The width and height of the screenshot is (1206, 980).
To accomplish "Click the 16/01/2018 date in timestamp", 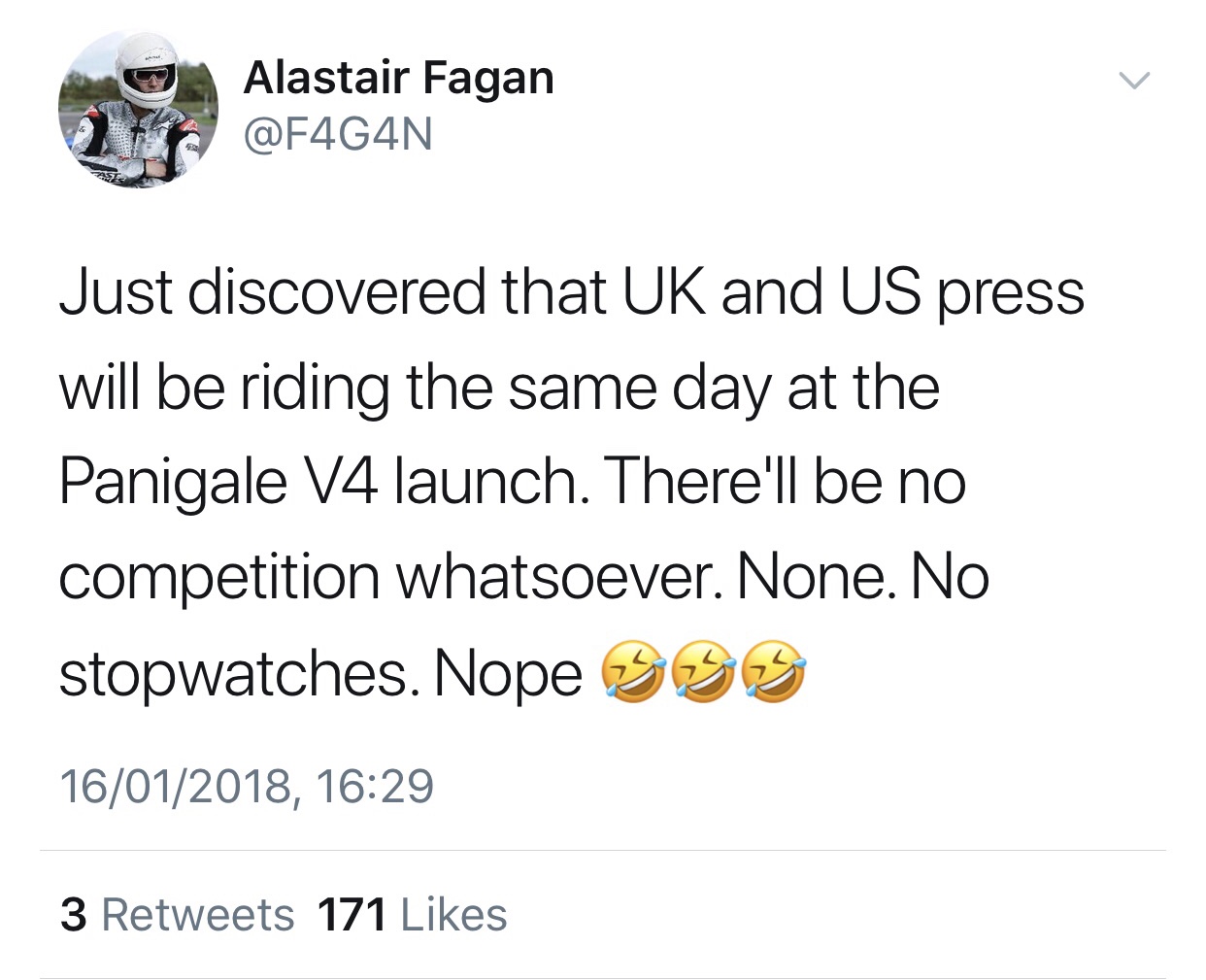I will click(176, 786).
